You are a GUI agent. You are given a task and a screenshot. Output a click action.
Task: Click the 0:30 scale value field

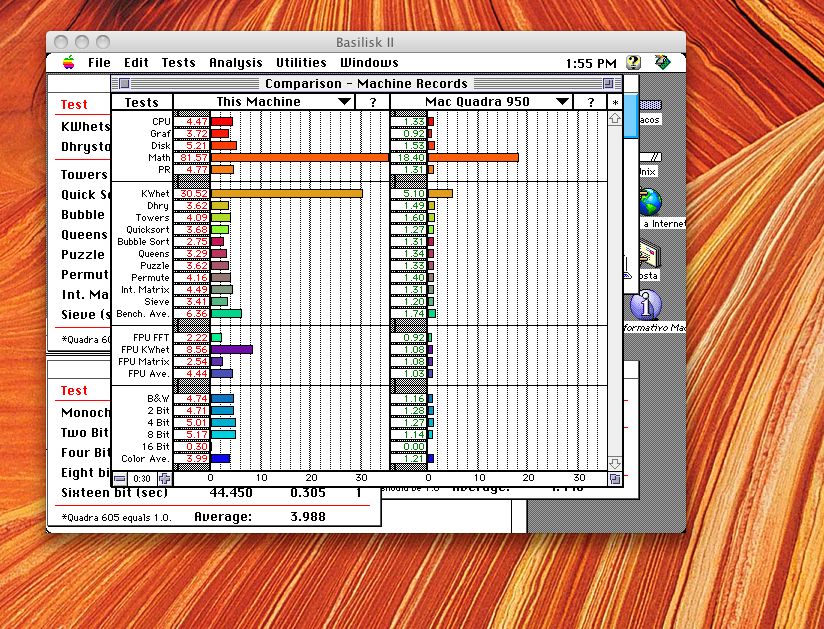click(142, 479)
